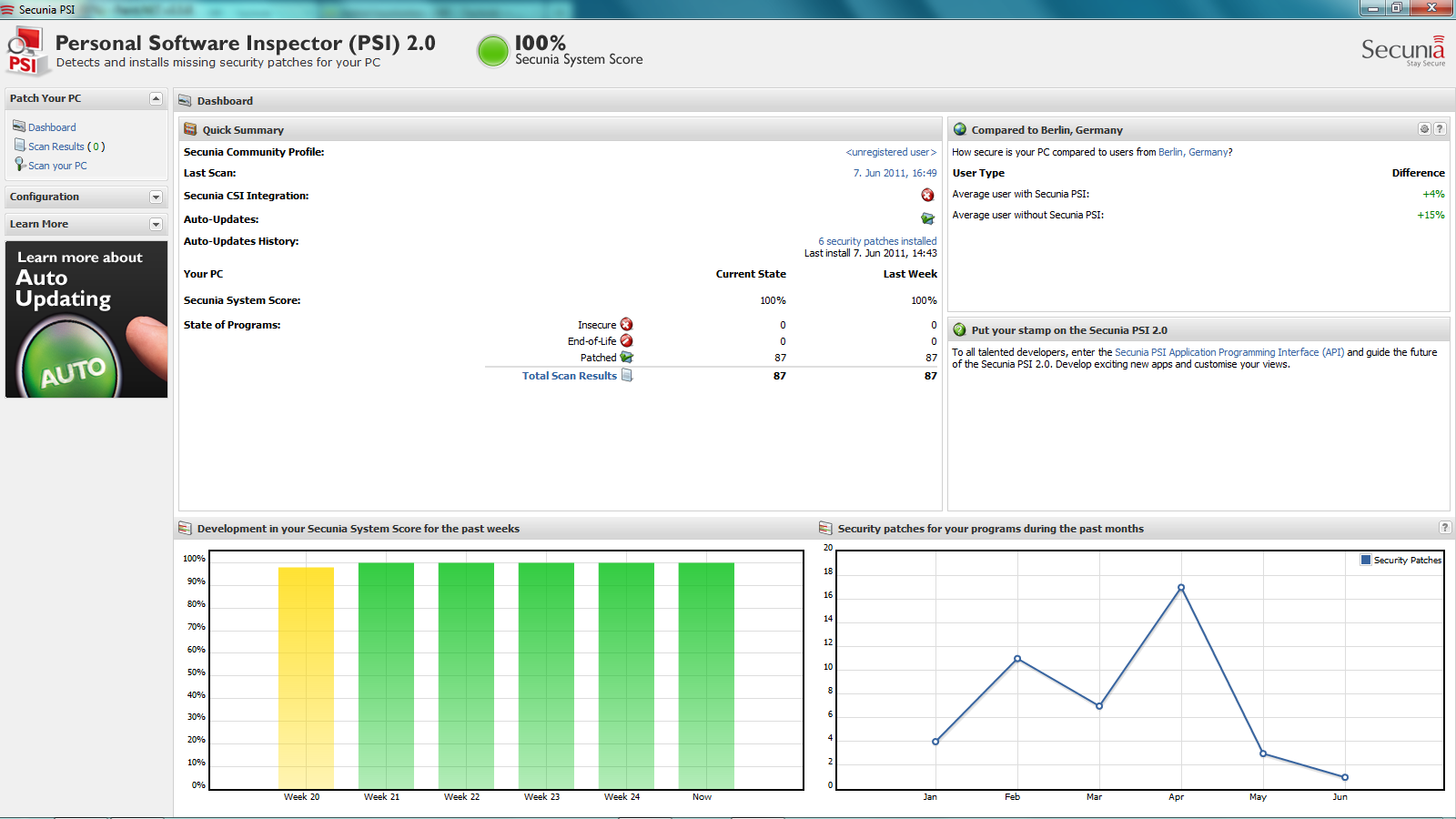Click the Patch Your PC header label
This screenshot has height=819, width=1456.
point(45,98)
